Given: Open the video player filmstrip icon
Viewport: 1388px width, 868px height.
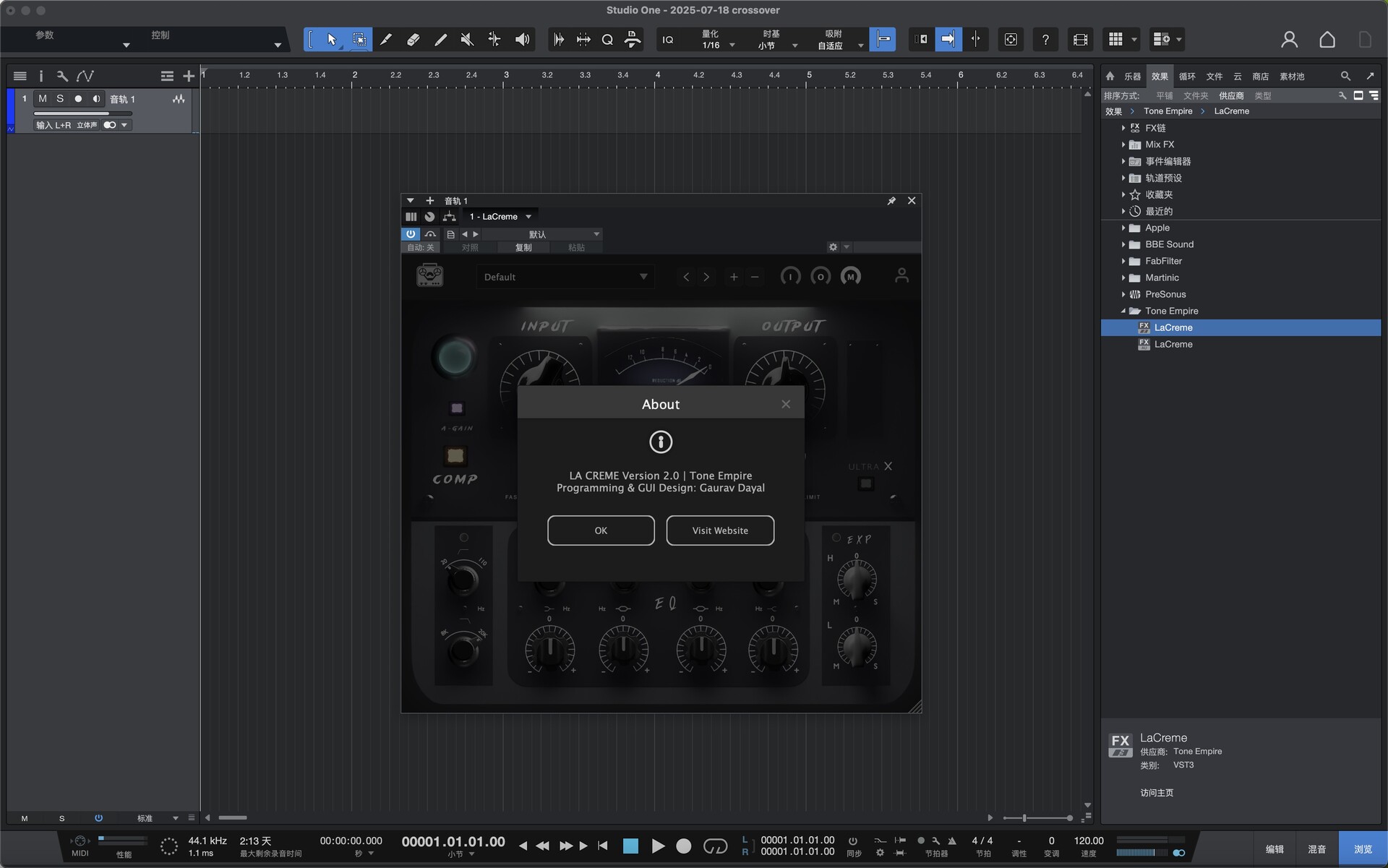Looking at the screenshot, I should point(1080,40).
